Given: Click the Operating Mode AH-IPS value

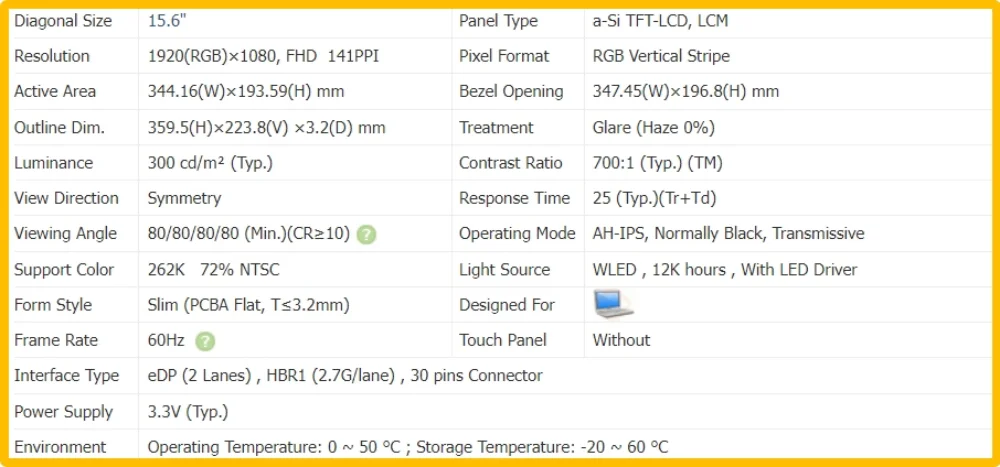Looking at the screenshot, I should click(x=728, y=234).
